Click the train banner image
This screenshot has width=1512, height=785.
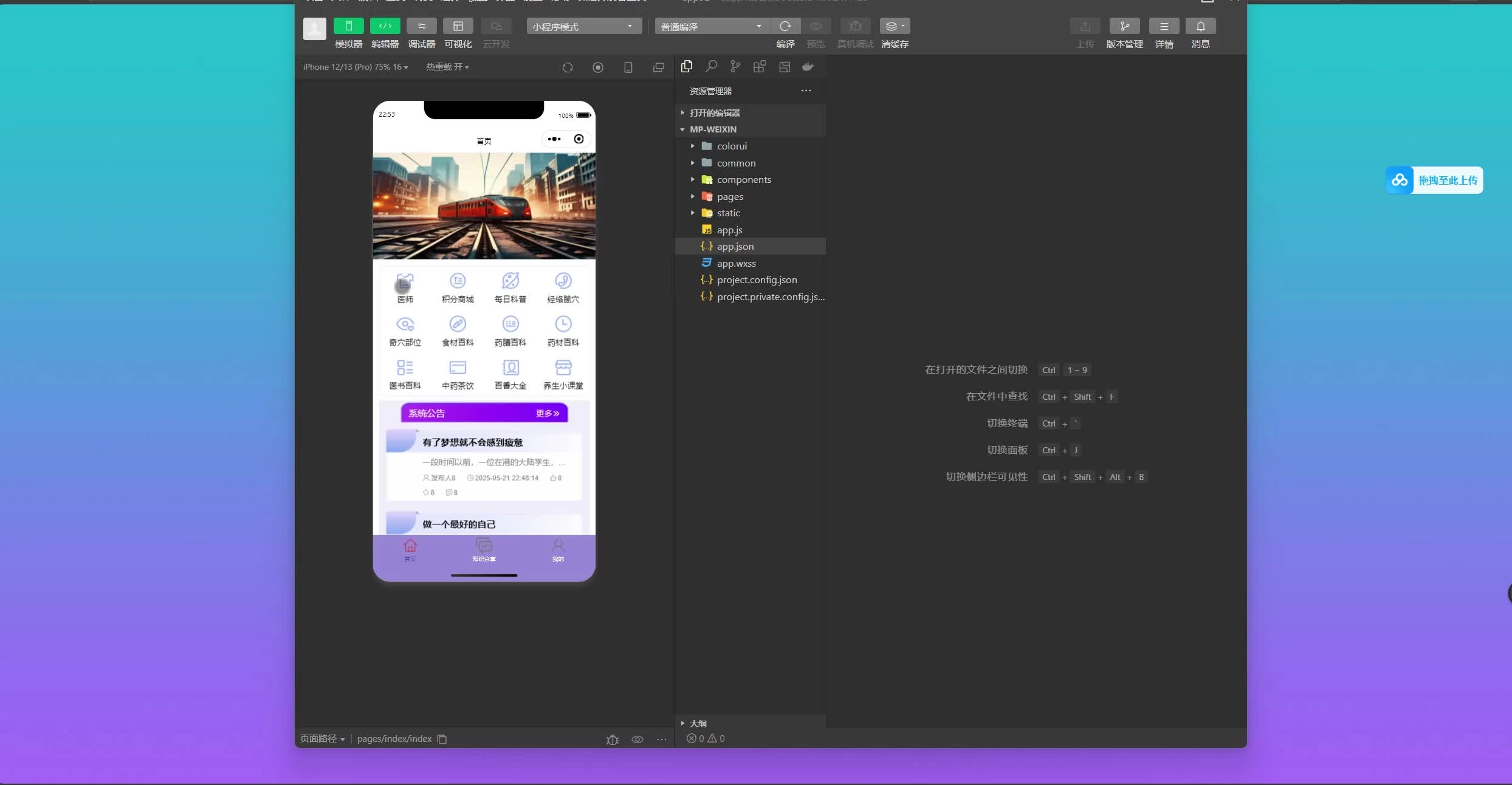[484, 205]
